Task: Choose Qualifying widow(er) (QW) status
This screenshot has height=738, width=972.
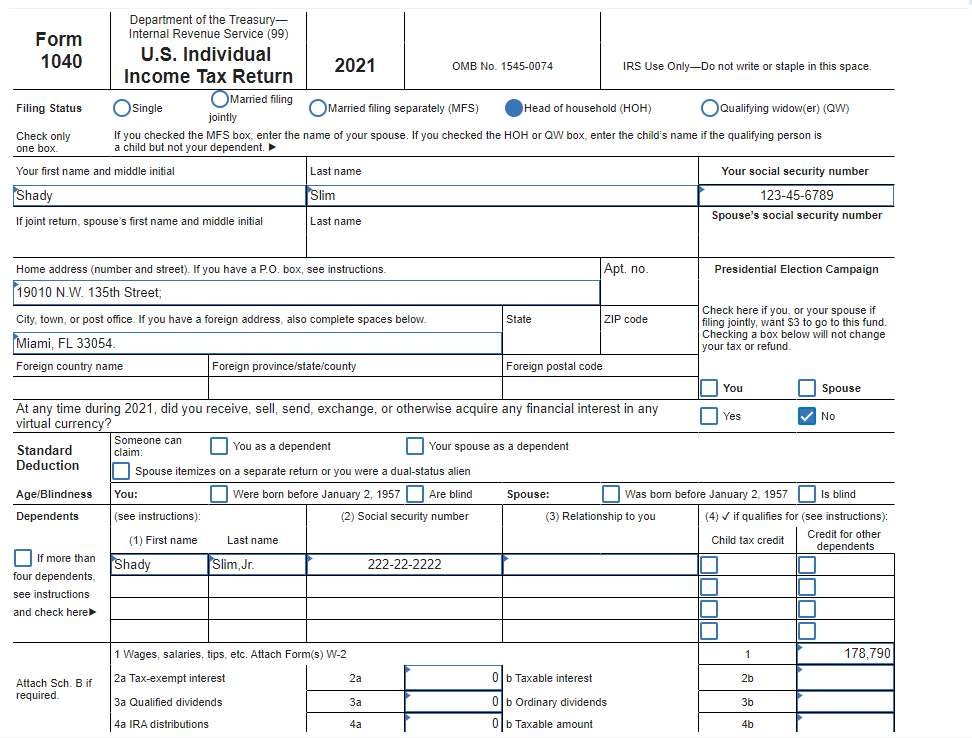Action: pos(710,108)
